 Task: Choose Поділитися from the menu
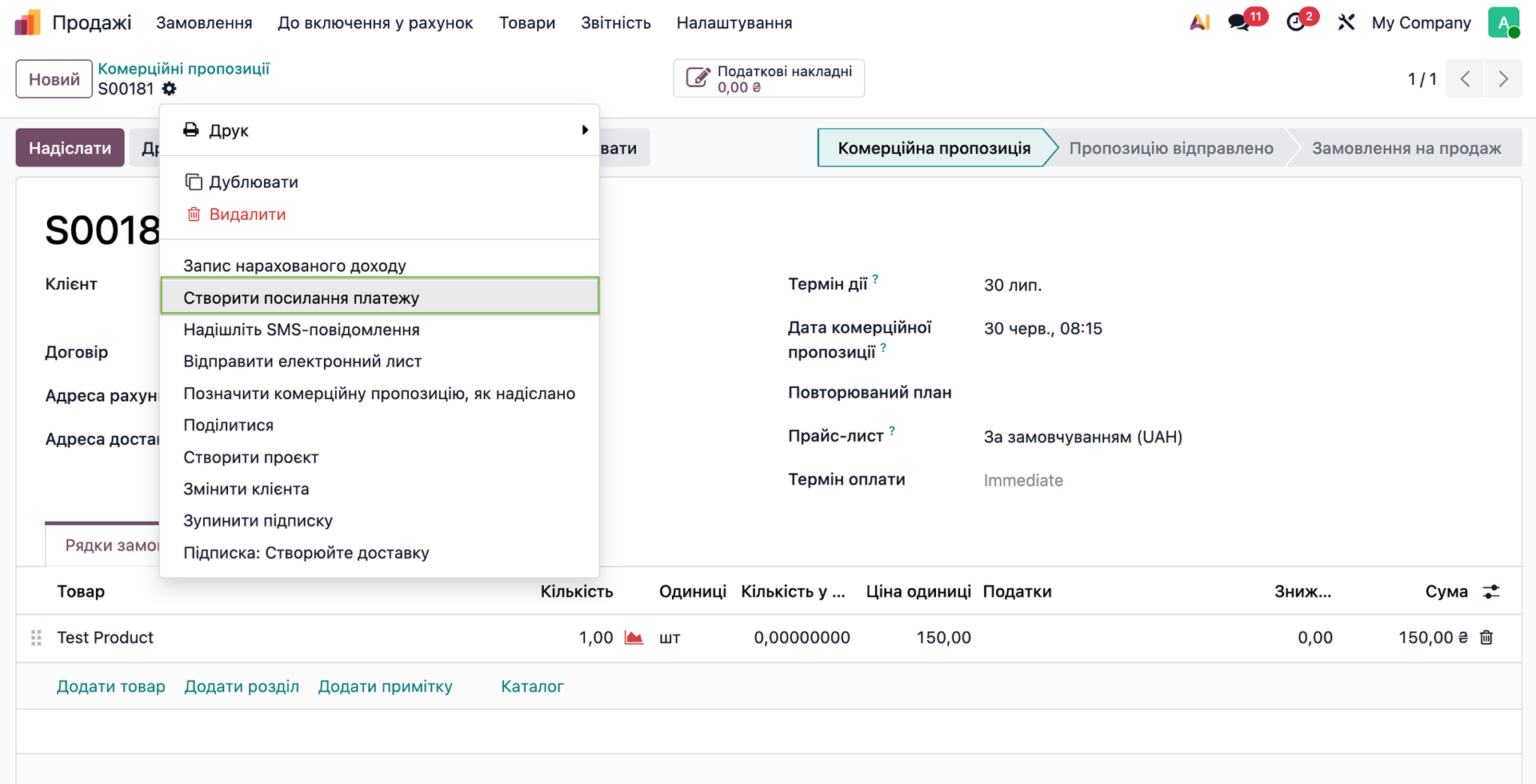click(x=379, y=426)
